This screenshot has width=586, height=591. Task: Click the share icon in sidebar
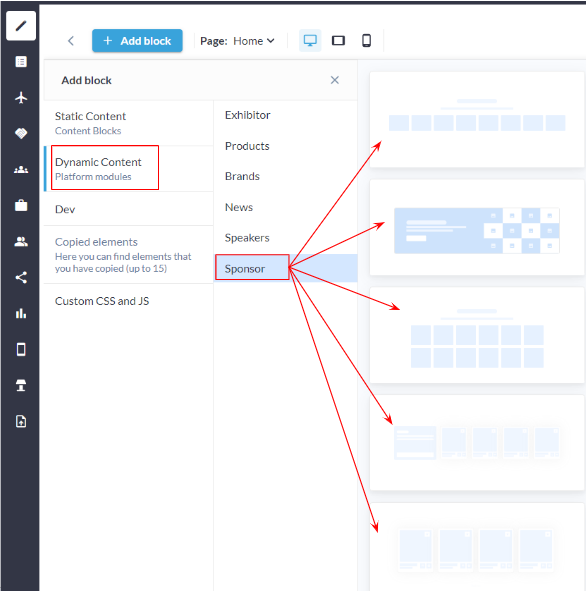[x=21, y=277]
